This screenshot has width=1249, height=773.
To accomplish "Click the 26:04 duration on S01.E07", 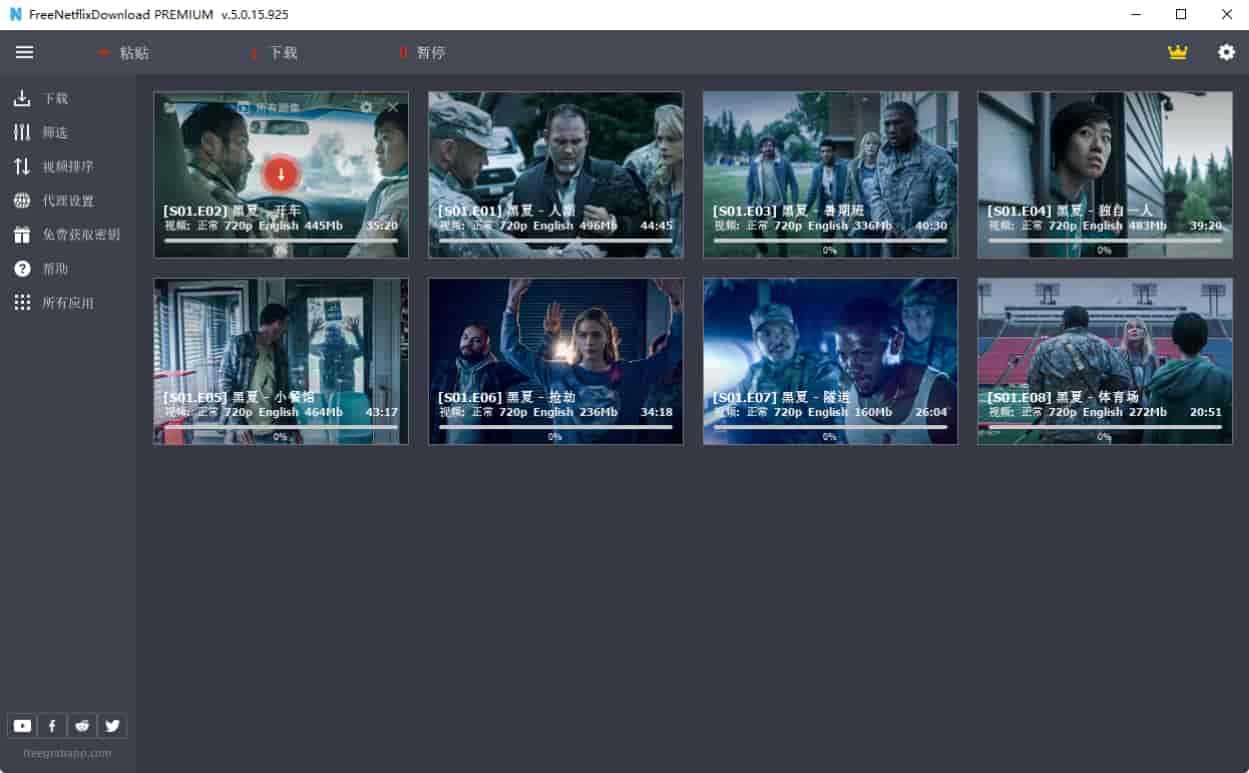I will pos(931,412).
